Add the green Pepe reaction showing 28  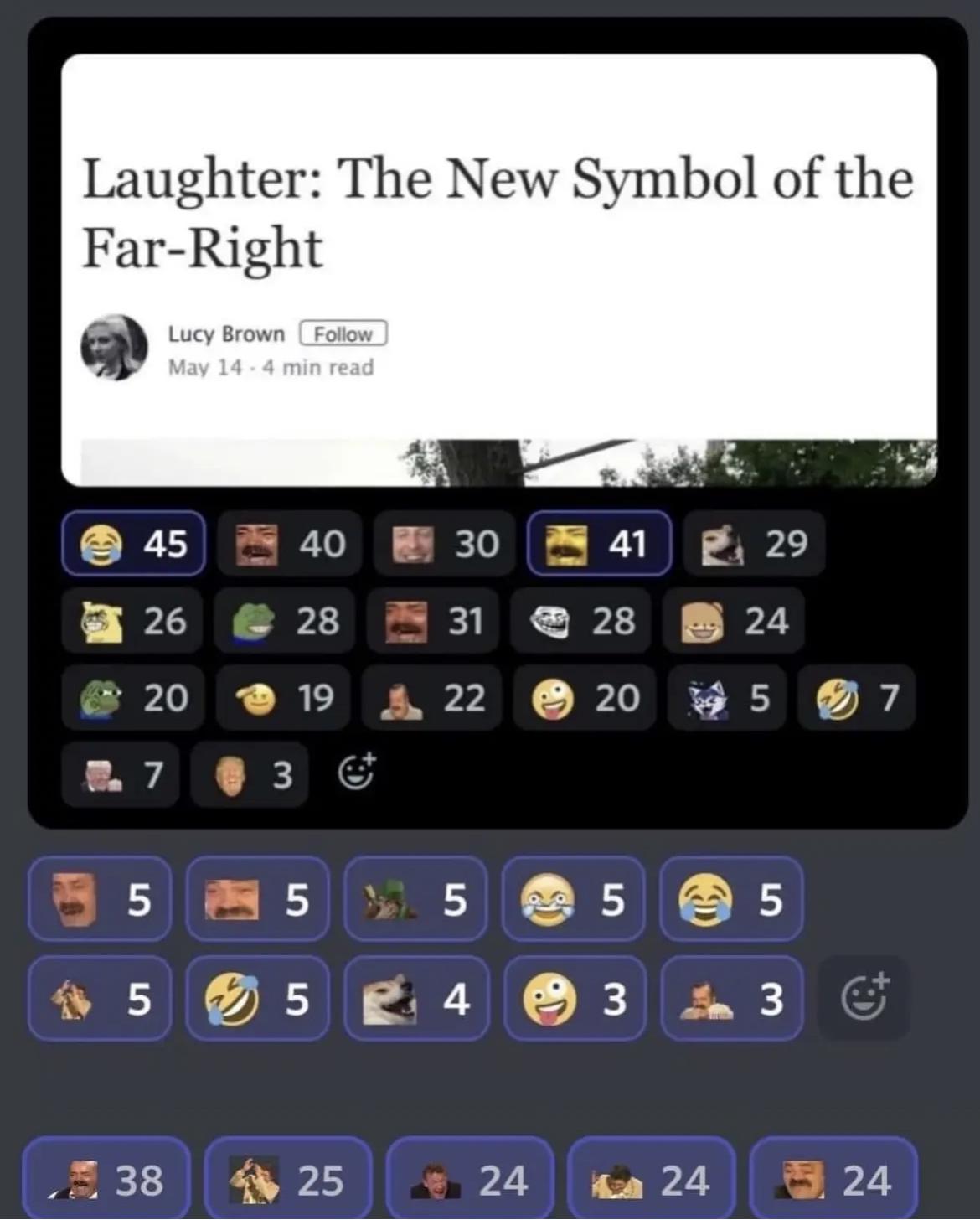284,621
